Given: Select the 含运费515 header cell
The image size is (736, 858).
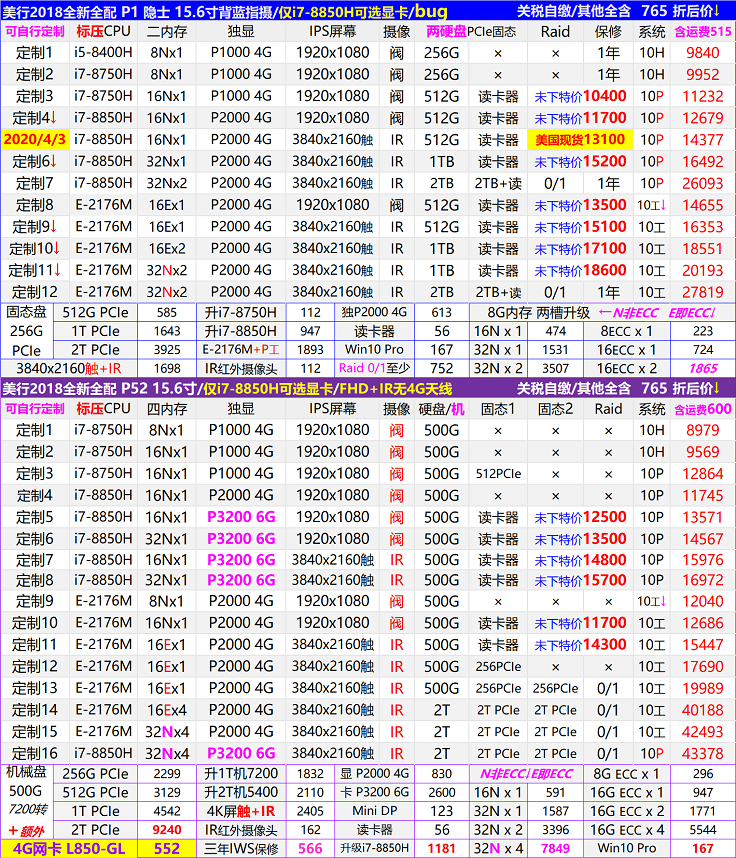Looking at the screenshot, I should click(x=702, y=31).
